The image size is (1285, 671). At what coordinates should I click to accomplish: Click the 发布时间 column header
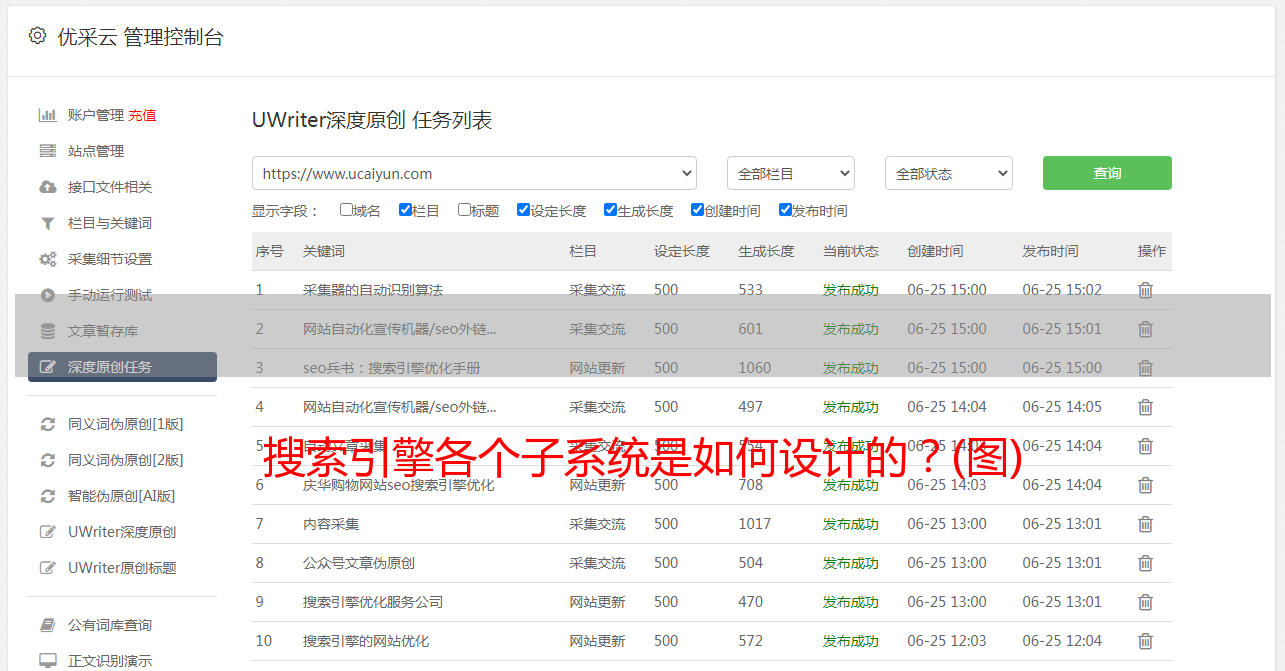[1050, 251]
